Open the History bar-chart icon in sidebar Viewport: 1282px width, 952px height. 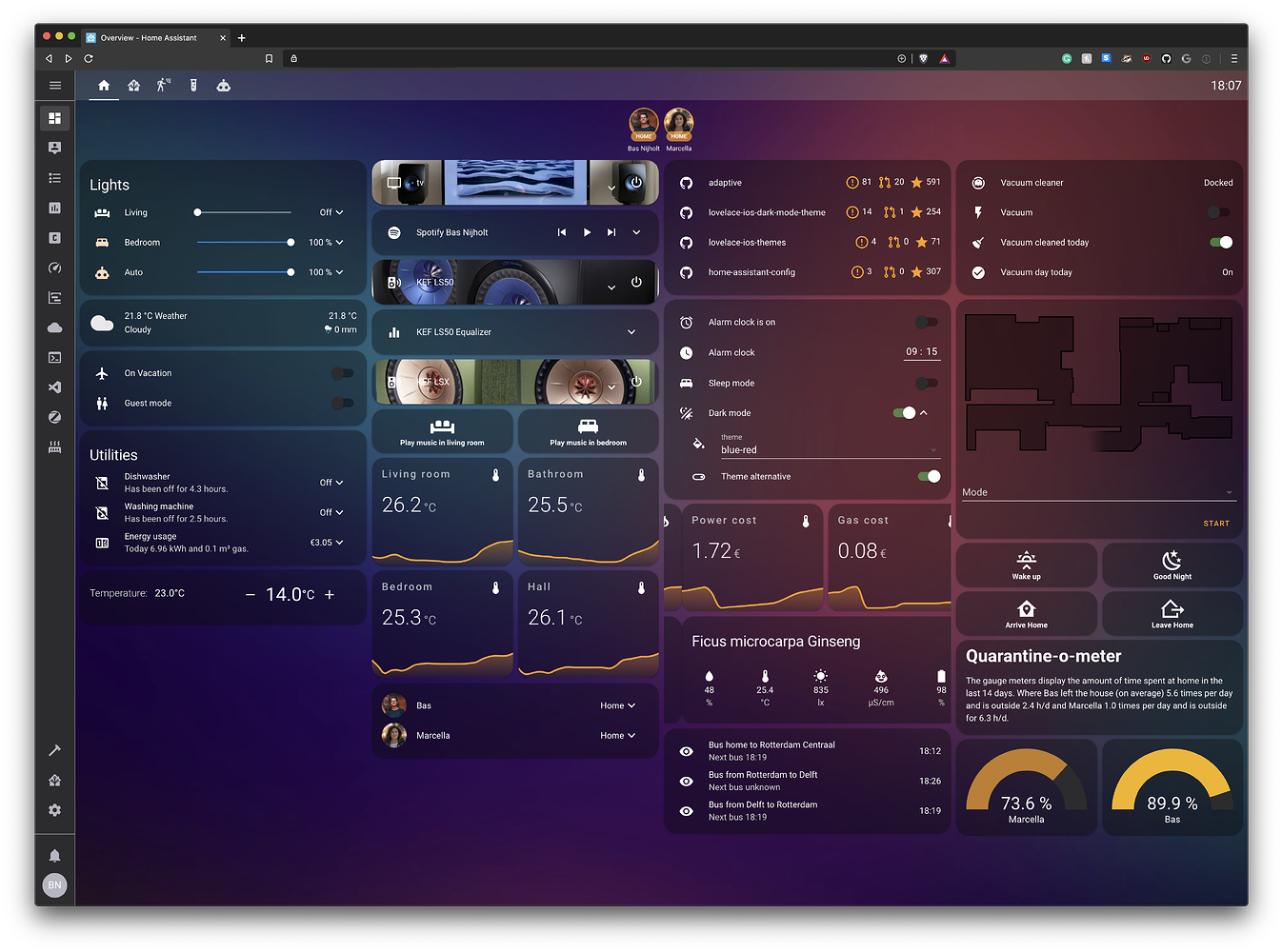point(54,208)
